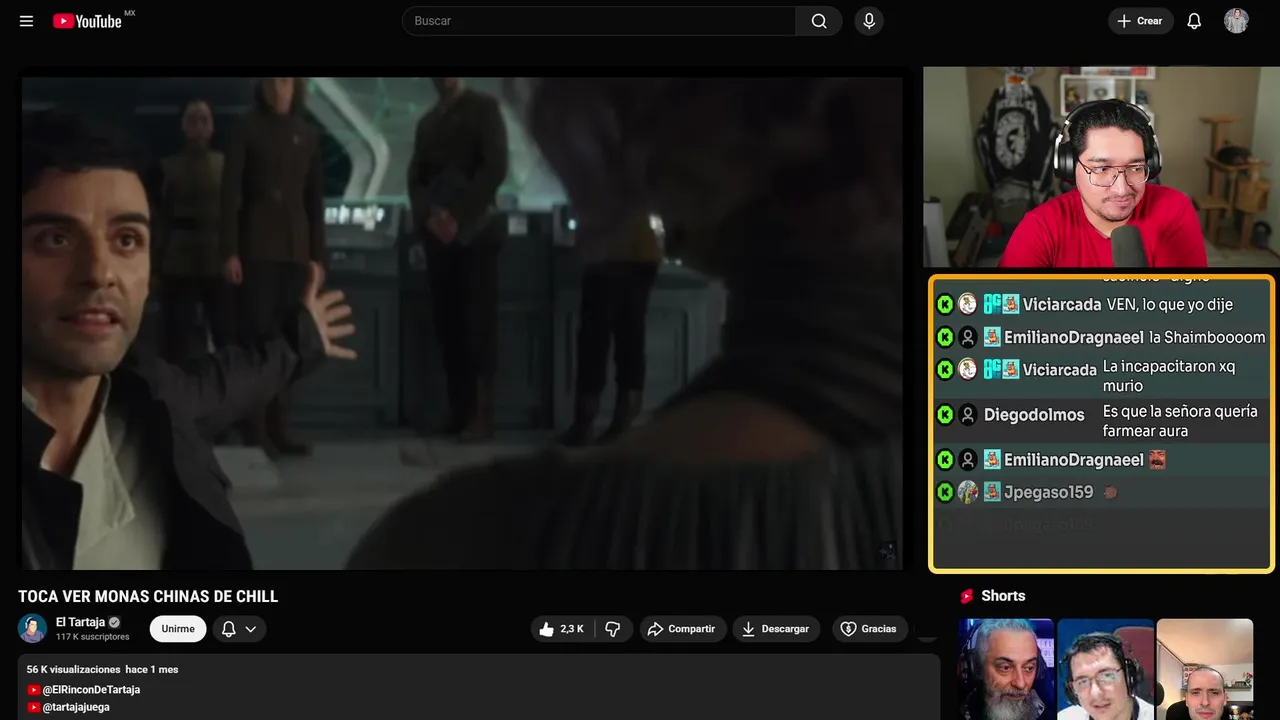Click the username Diegodolmos in chat
Screen dimensions: 1280x720
tap(1034, 415)
